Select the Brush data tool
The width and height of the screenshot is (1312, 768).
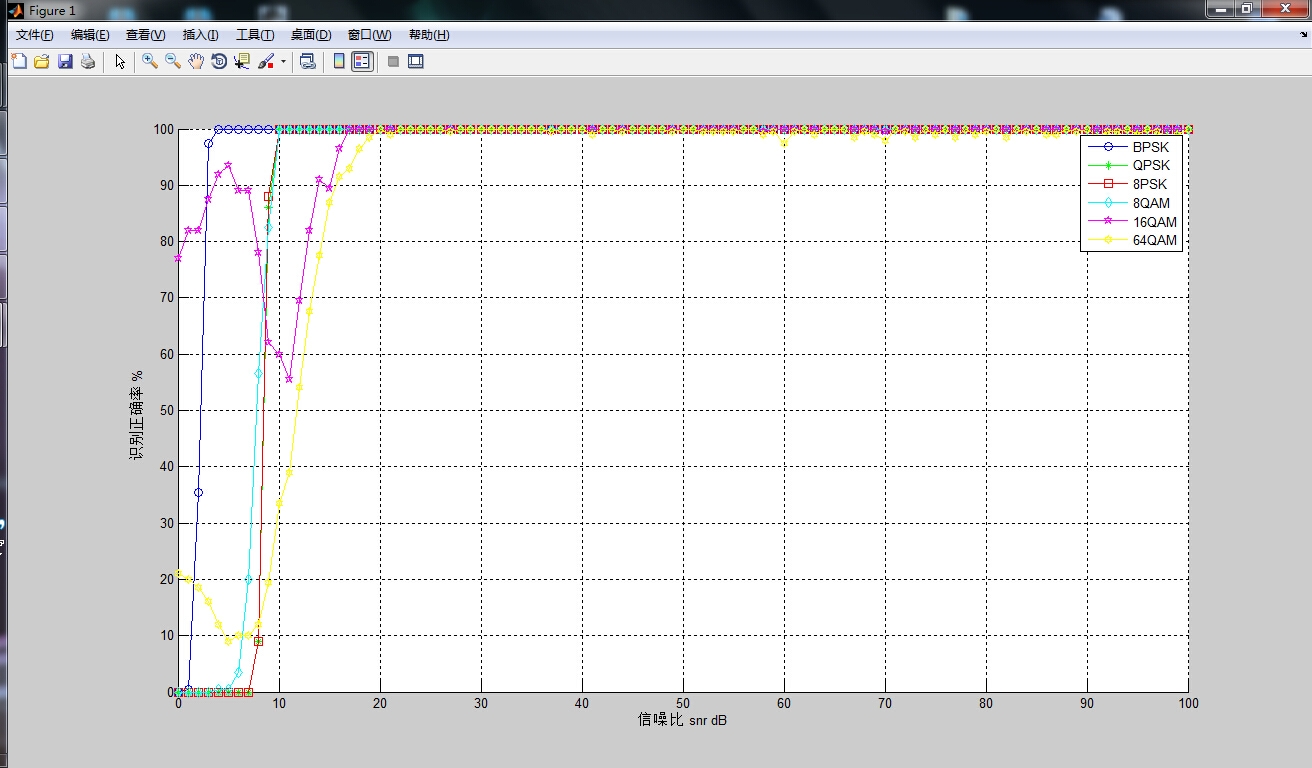265,61
